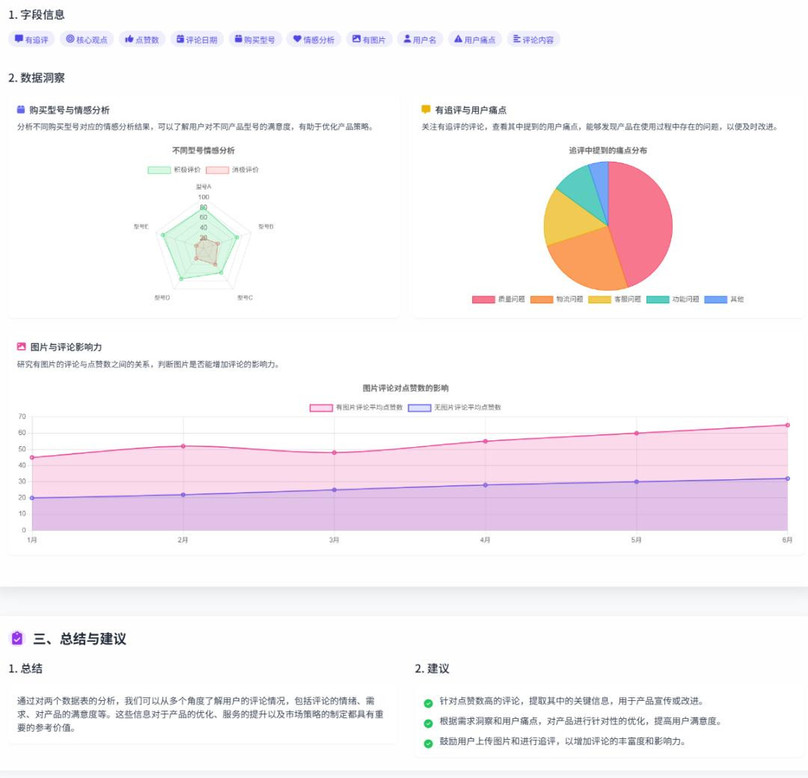The image size is (808, 778).
Task: Toggle the 其他 pie legend item
Action: pos(724,299)
